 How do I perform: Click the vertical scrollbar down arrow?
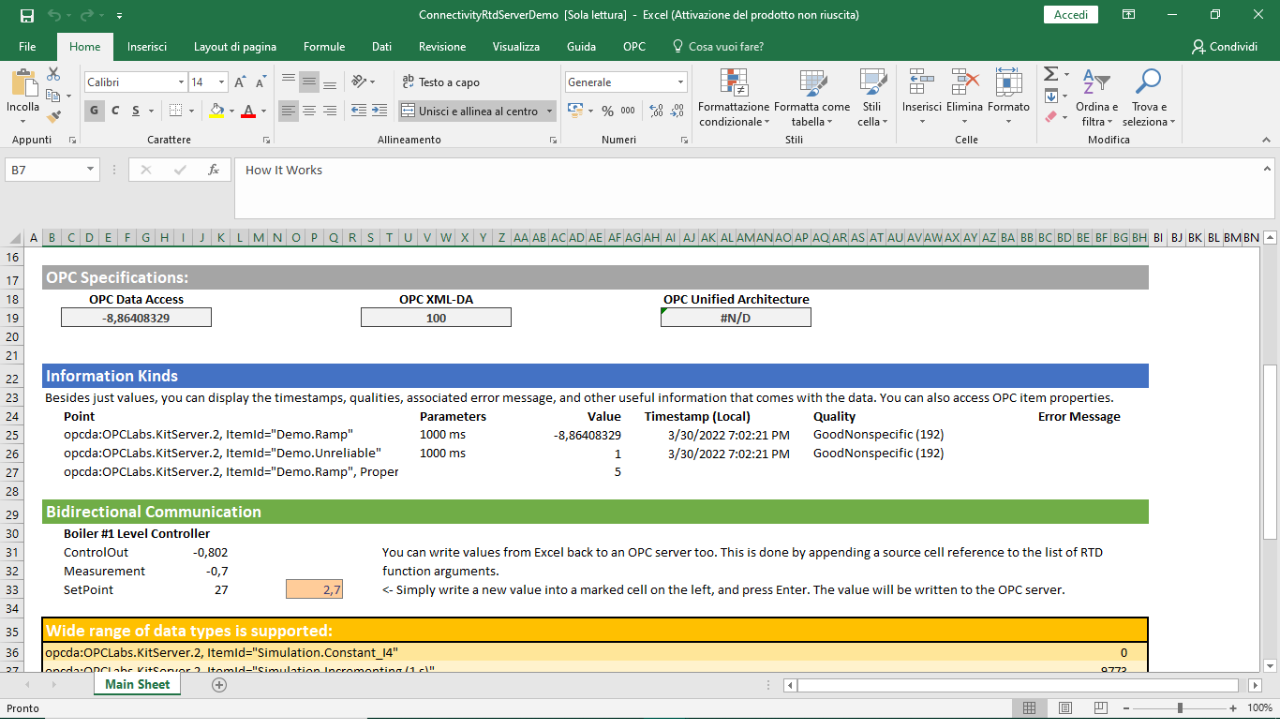[x=1270, y=665]
